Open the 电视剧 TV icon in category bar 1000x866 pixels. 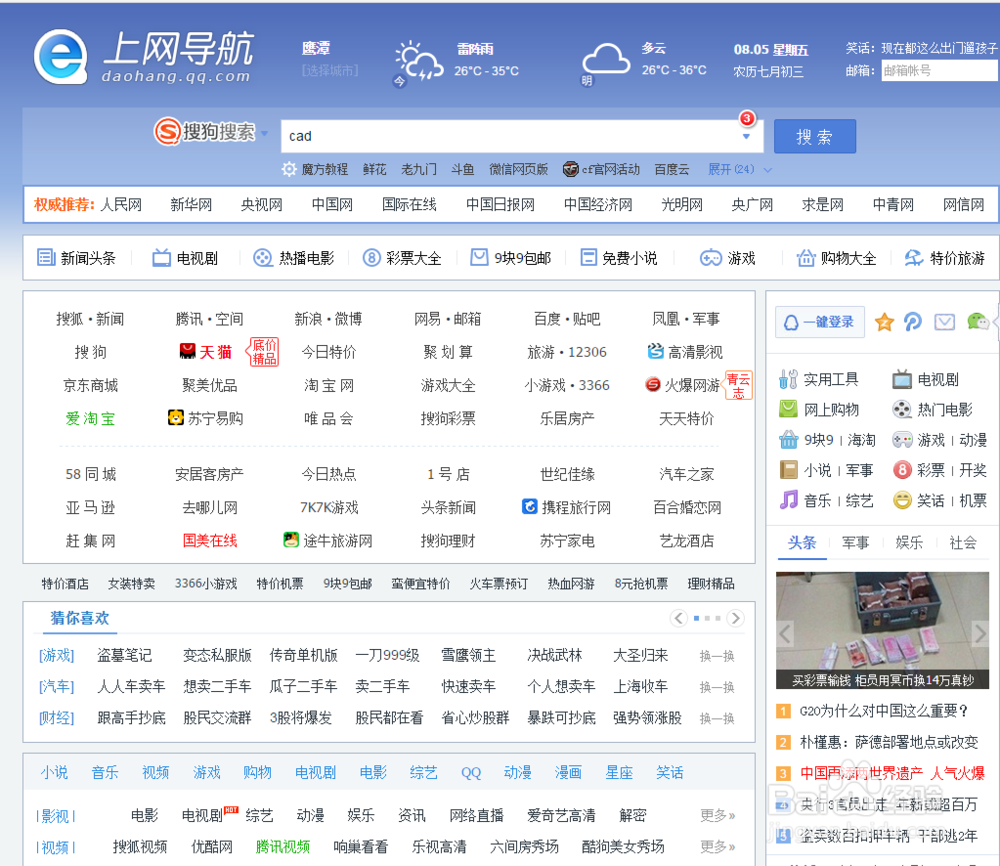click(161, 258)
